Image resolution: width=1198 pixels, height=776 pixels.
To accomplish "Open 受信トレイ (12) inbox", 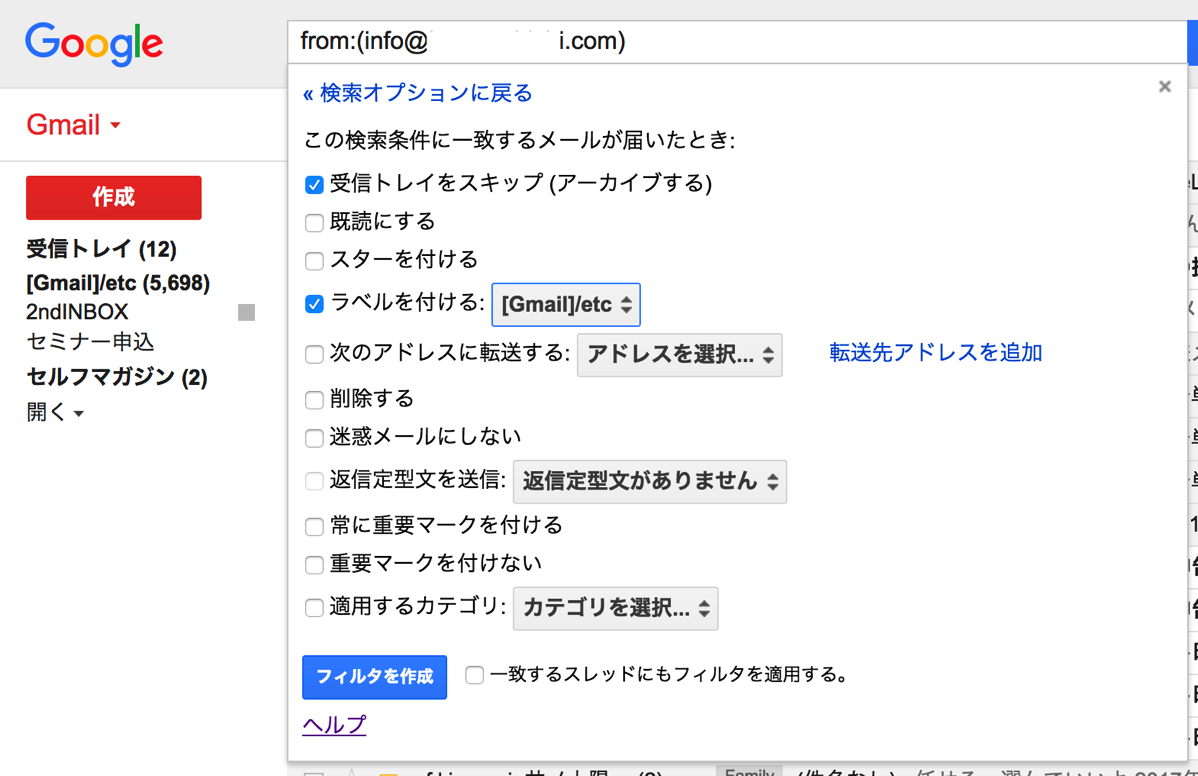I will coord(101,249).
